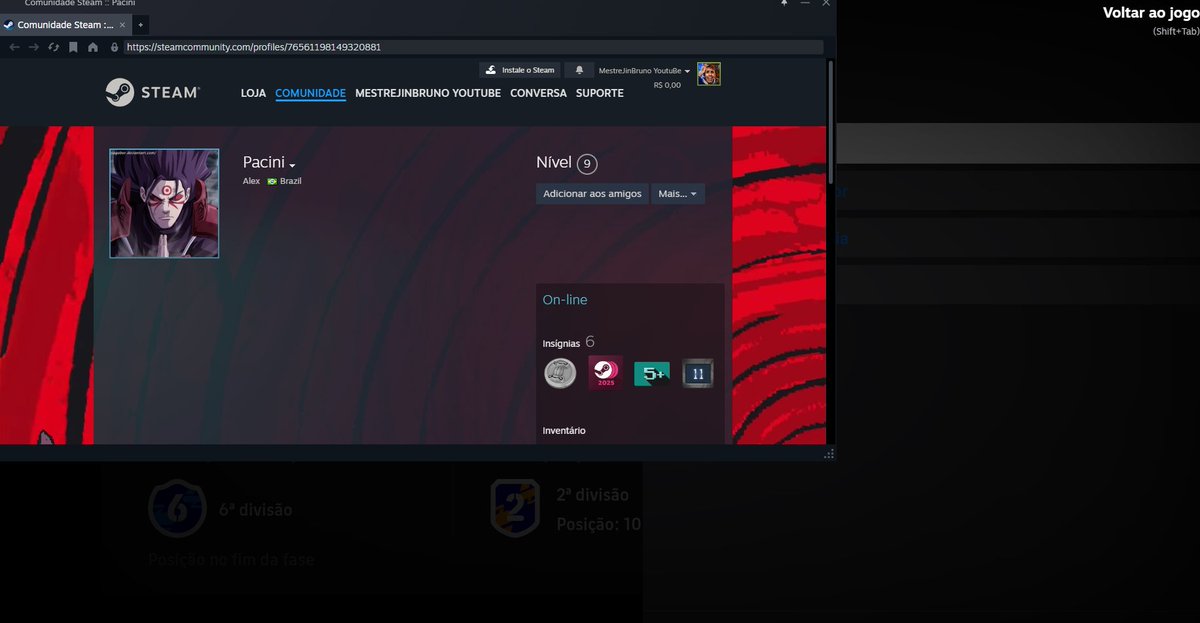Expand the Mais... options dropdown
Viewport: 1200px width, 623px height.
678,193
